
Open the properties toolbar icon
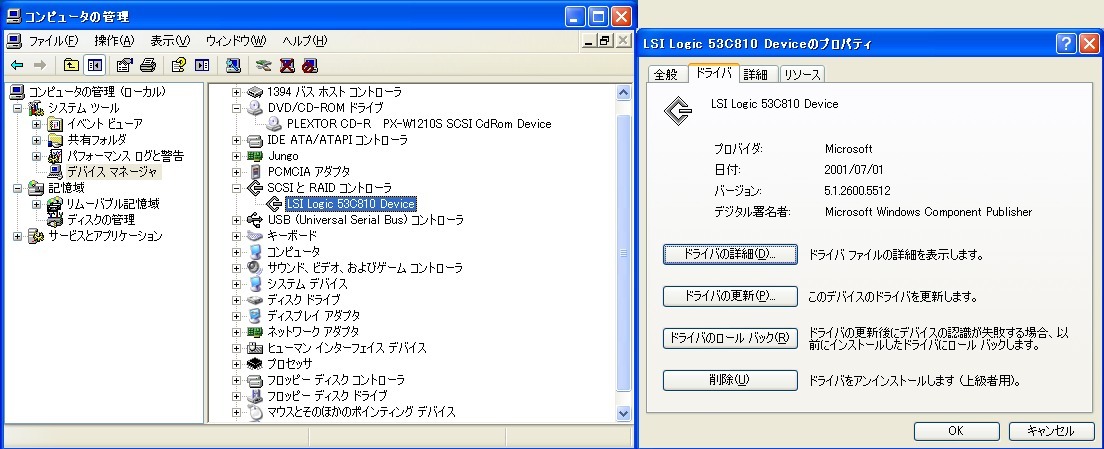(x=125, y=65)
